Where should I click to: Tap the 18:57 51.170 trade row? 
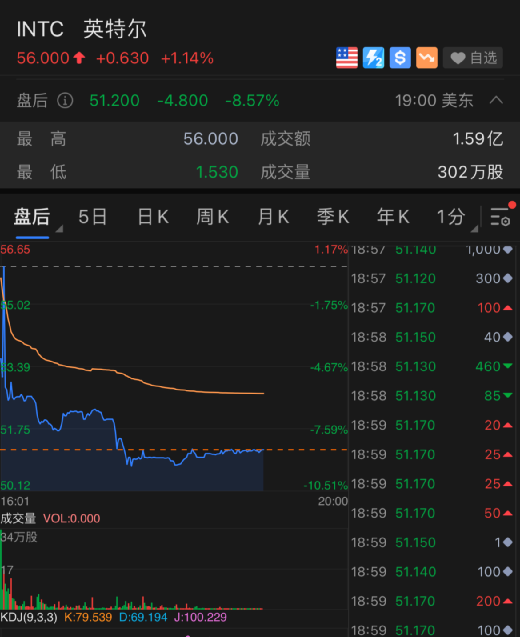pyautogui.click(x=432, y=308)
